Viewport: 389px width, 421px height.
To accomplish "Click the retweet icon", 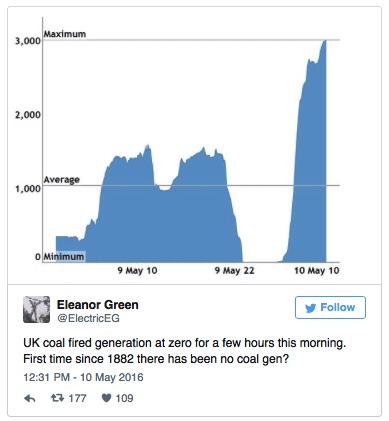I will [57, 398].
